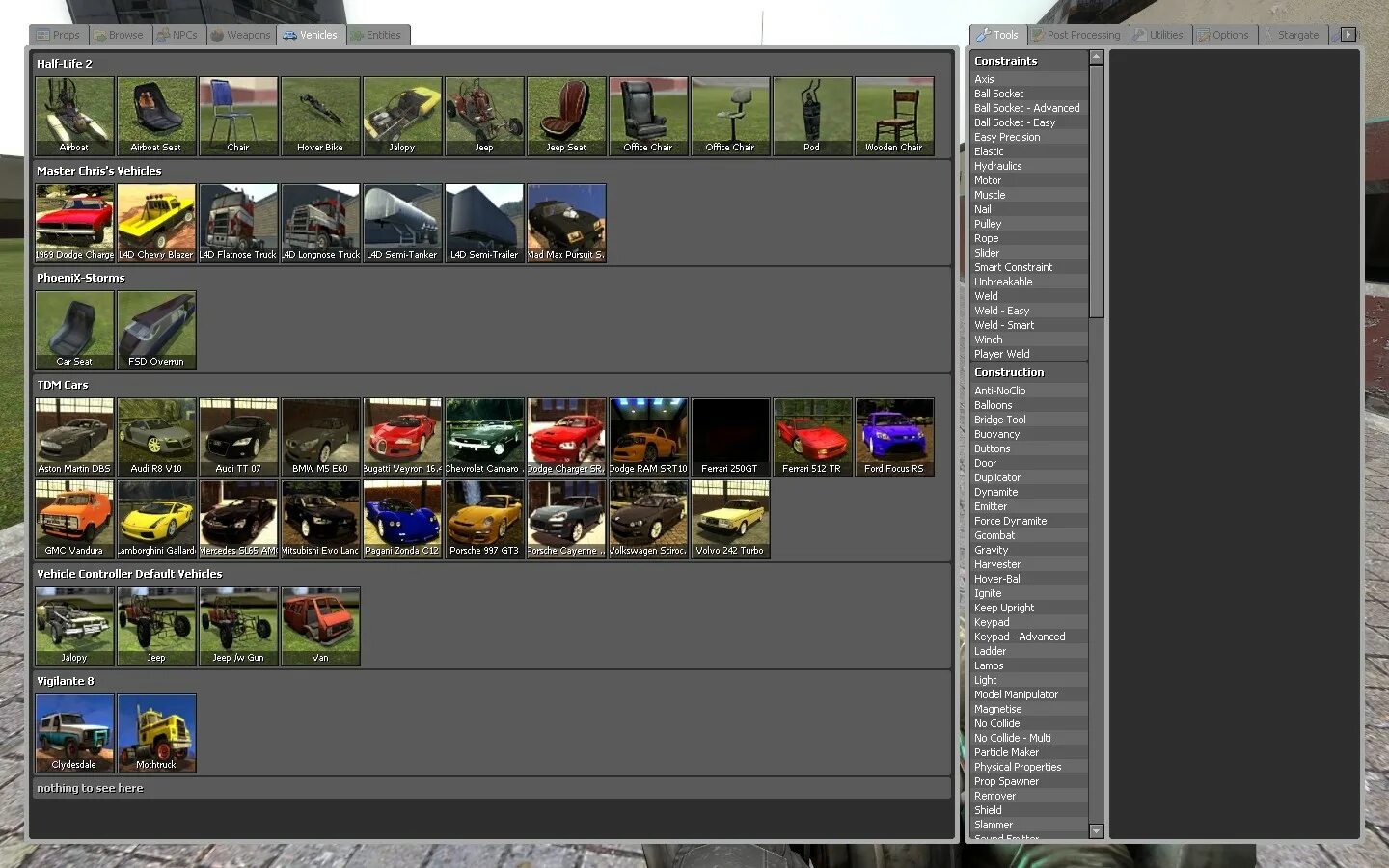This screenshot has width=1389, height=868.
Task: Pick the Weld - Easy tool
Action: [x=1029, y=311]
